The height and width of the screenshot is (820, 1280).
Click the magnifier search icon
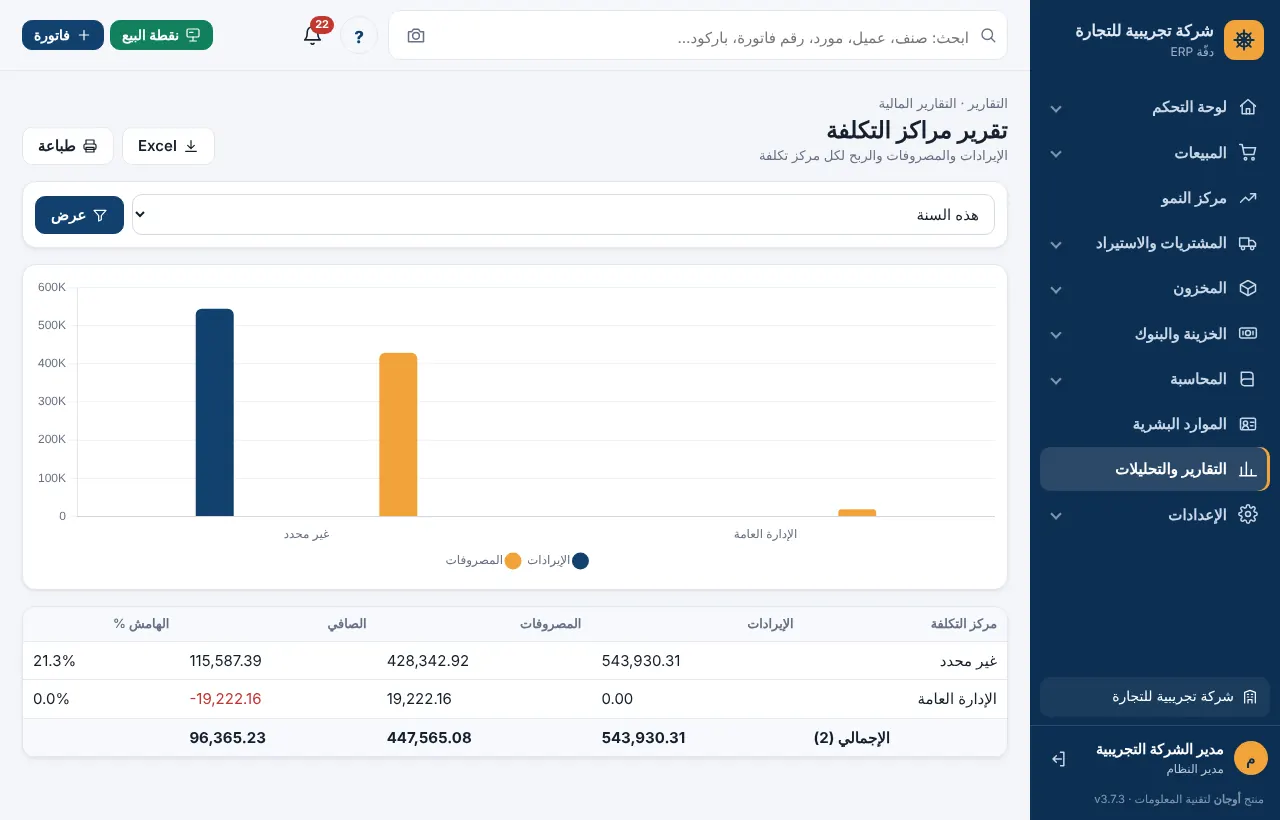point(988,35)
